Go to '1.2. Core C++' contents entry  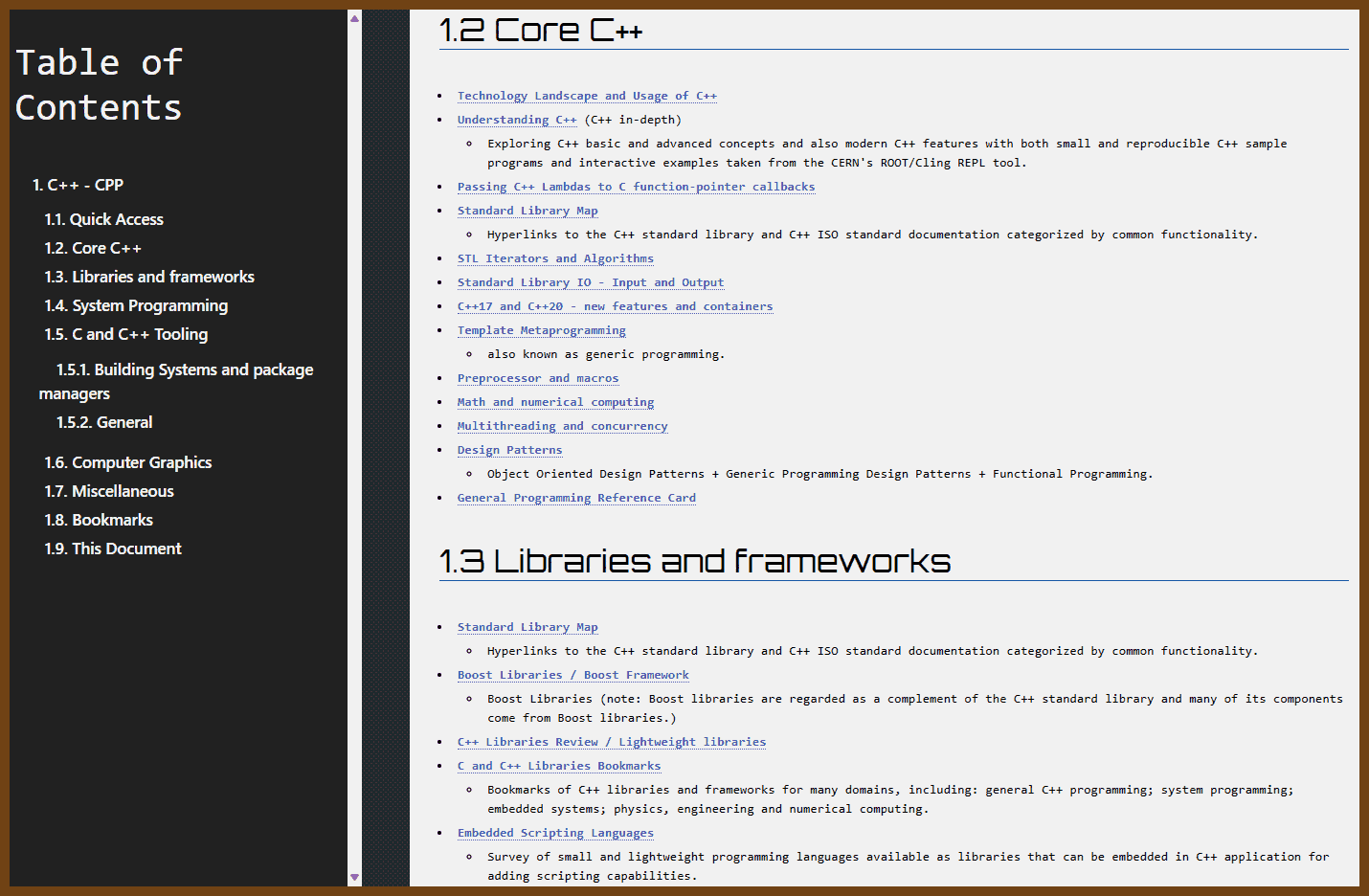tap(93, 248)
